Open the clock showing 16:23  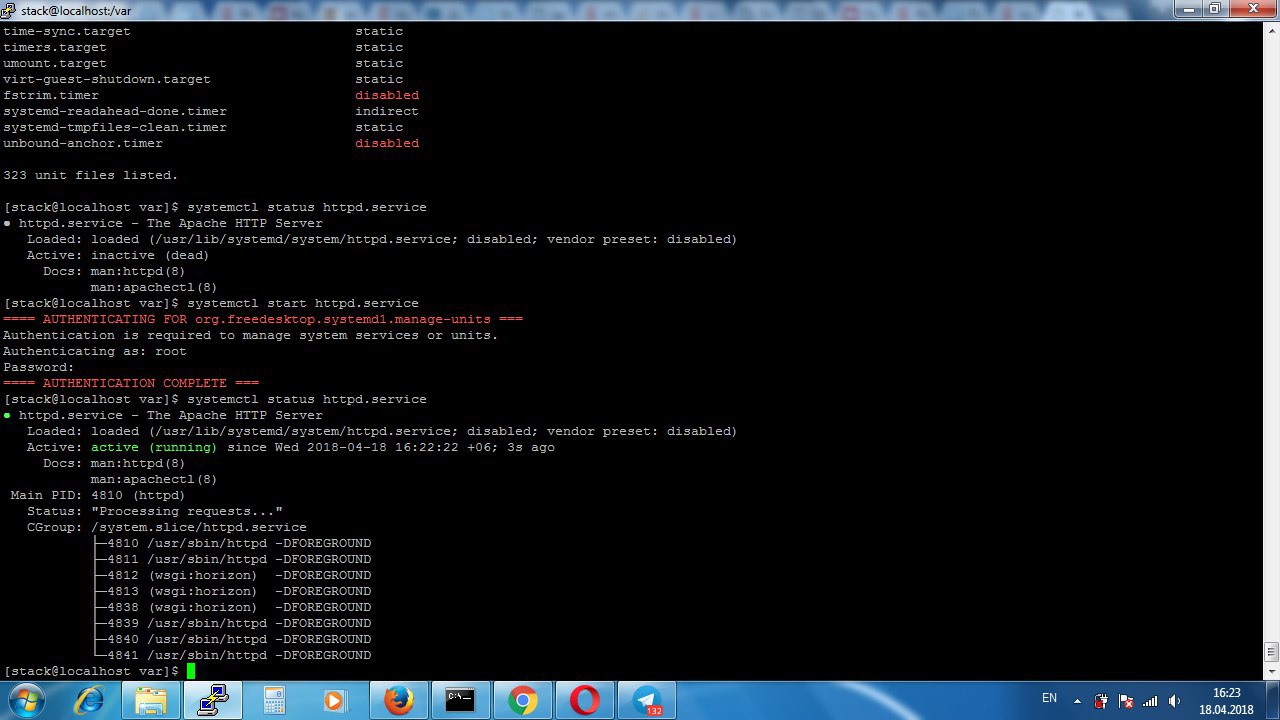tap(1226, 700)
